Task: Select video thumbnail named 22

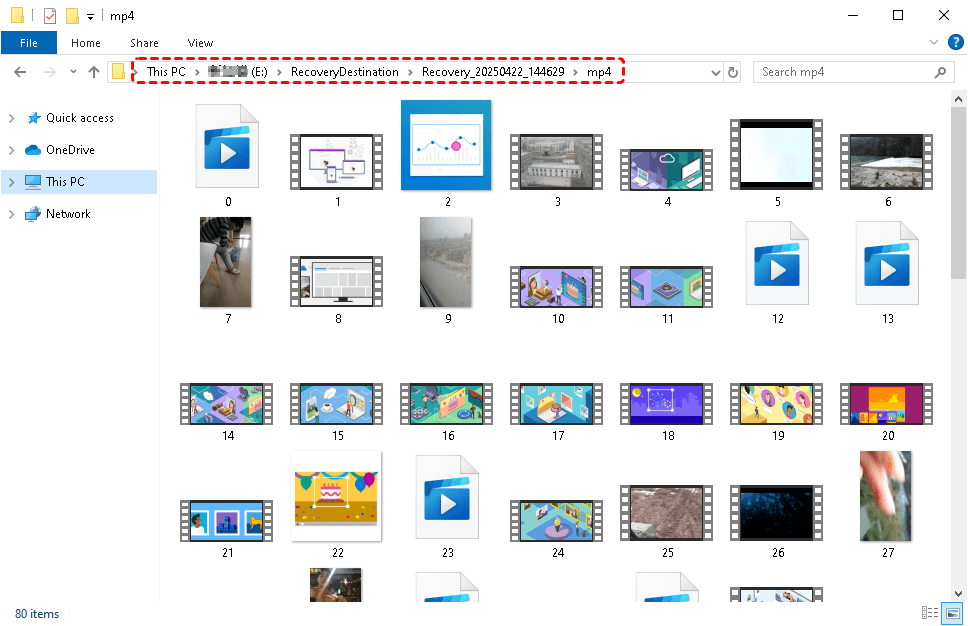Action: [x=337, y=496]
